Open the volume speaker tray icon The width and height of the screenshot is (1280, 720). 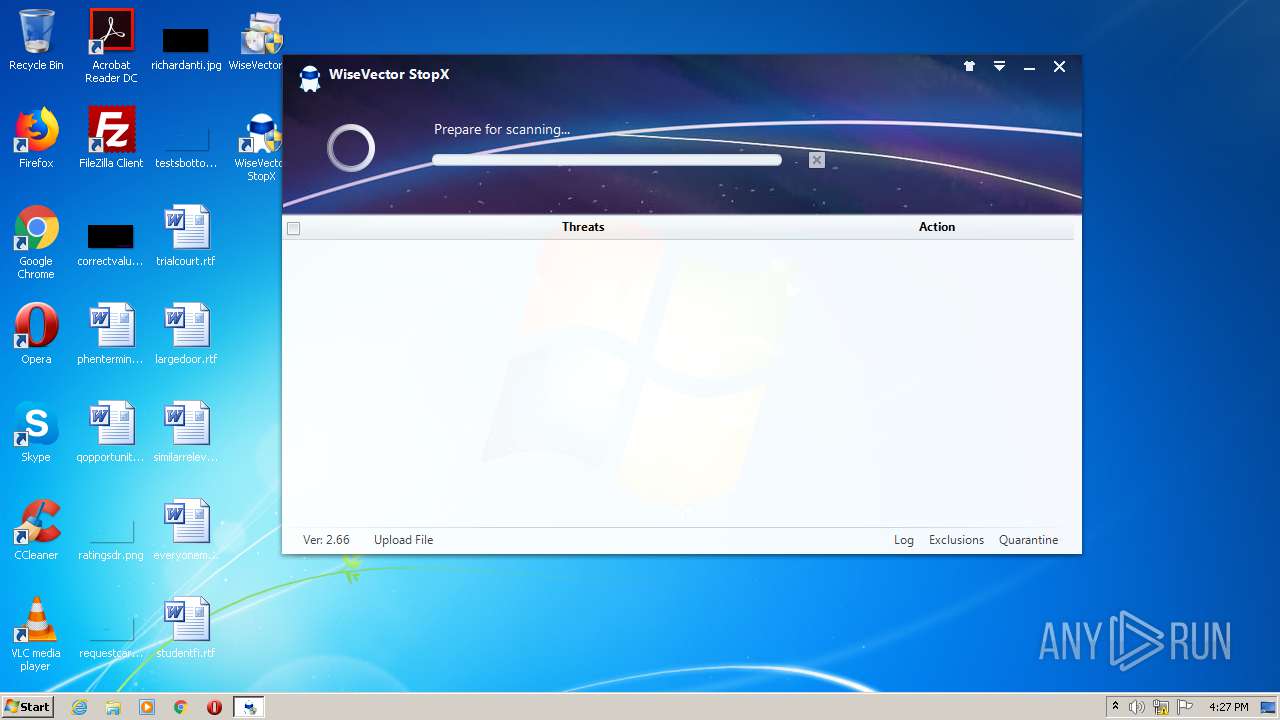(1136, 707)
